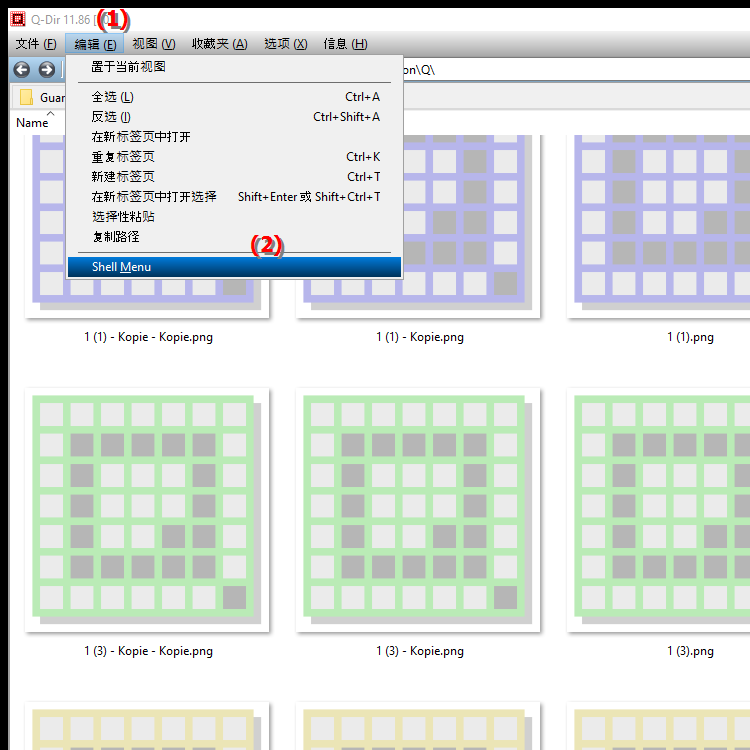Click file name label 1 (1).png

point(690,337)
